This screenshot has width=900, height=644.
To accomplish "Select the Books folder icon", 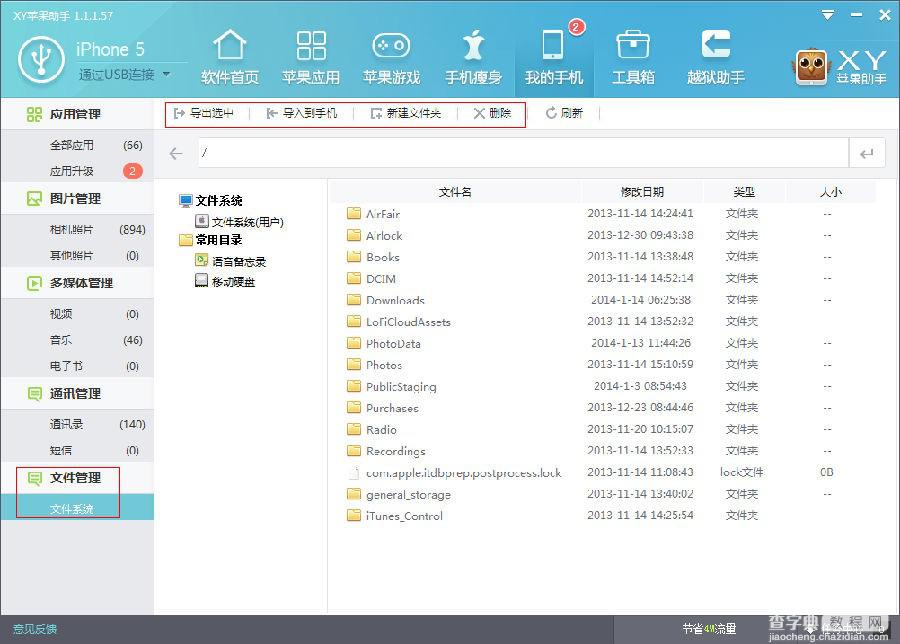I will (354, 257).
